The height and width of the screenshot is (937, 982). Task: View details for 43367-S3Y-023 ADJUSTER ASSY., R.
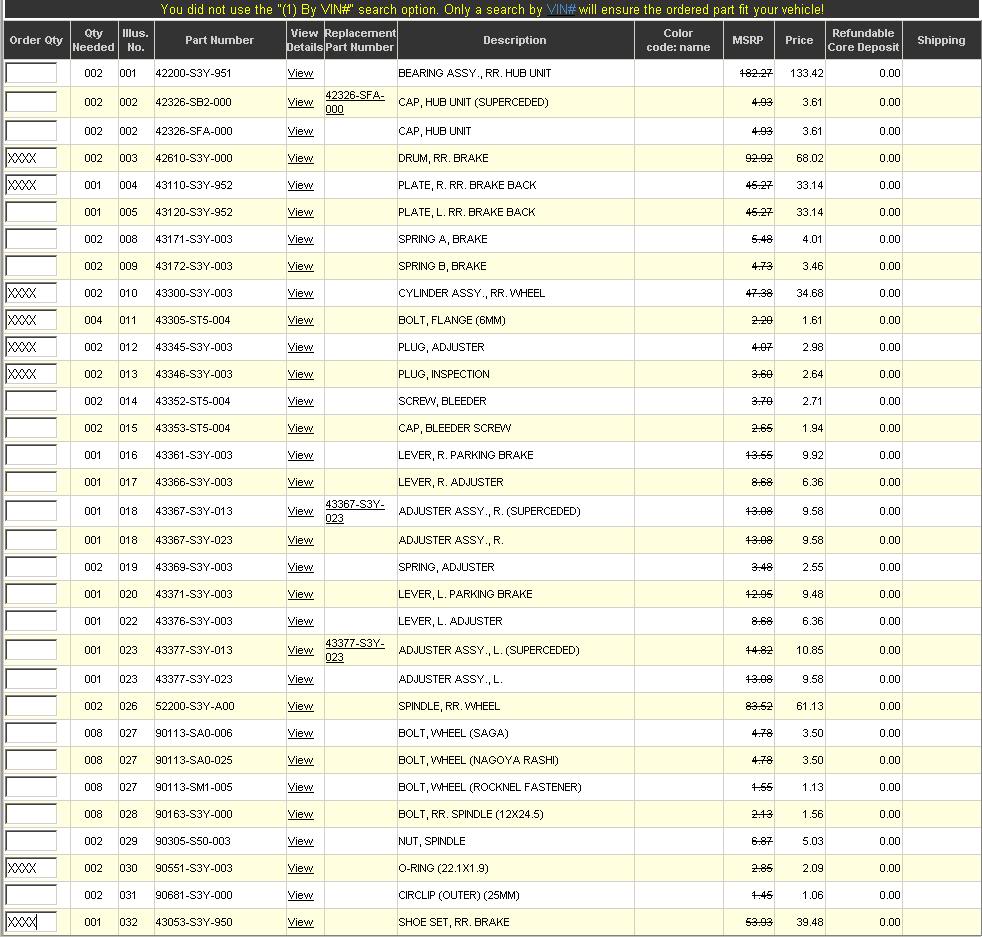click(x=300, y=540)
